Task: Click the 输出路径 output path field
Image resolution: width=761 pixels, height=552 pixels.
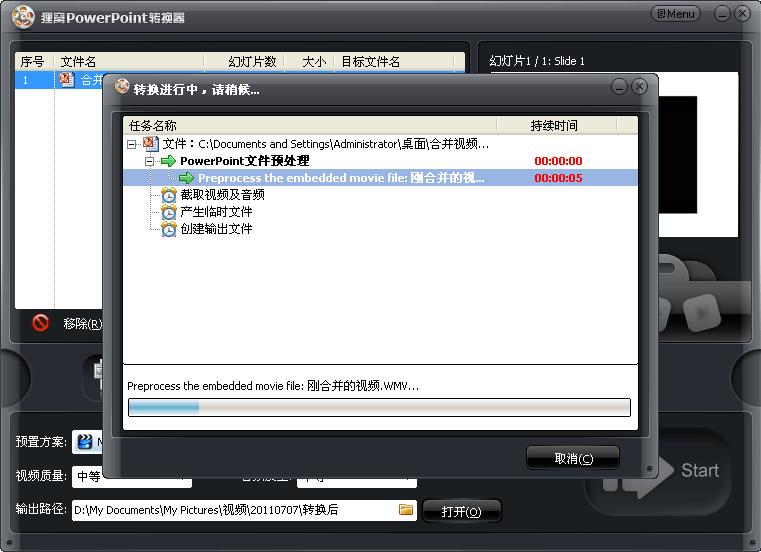Action: coord(244,510)
